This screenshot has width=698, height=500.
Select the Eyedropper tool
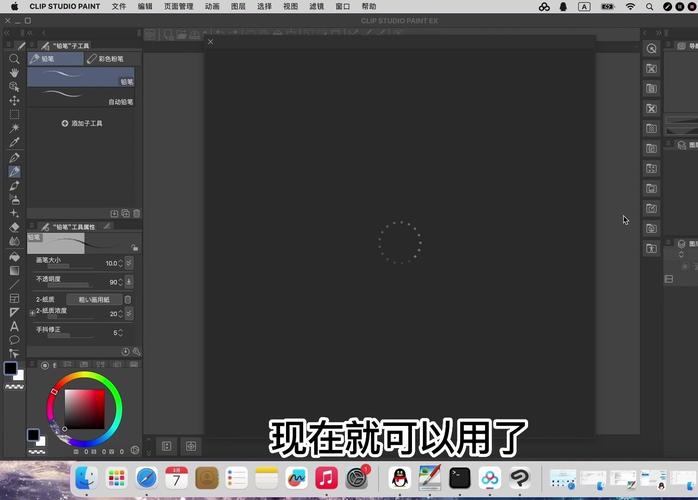coord(14,142)
